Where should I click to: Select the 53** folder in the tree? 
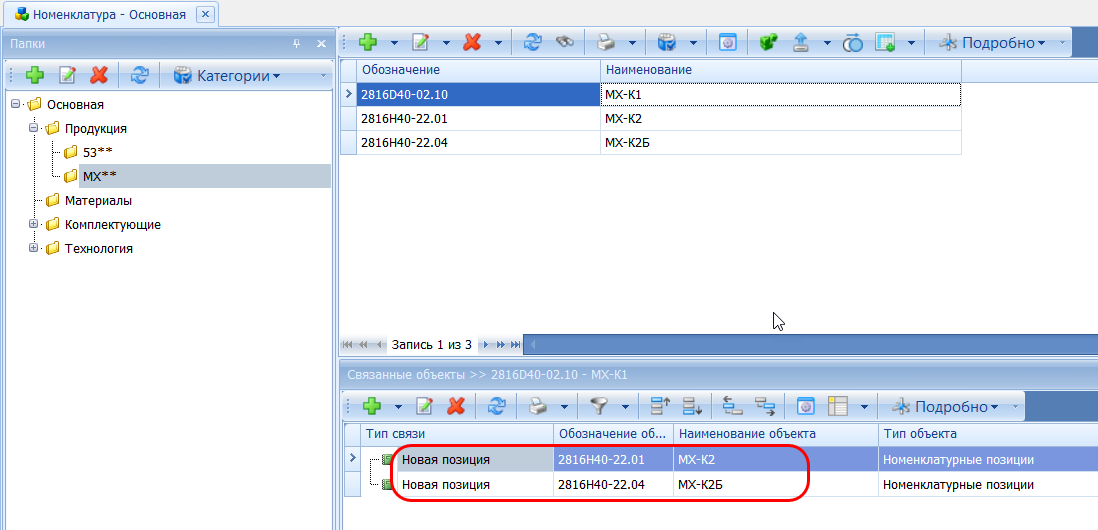97,152
